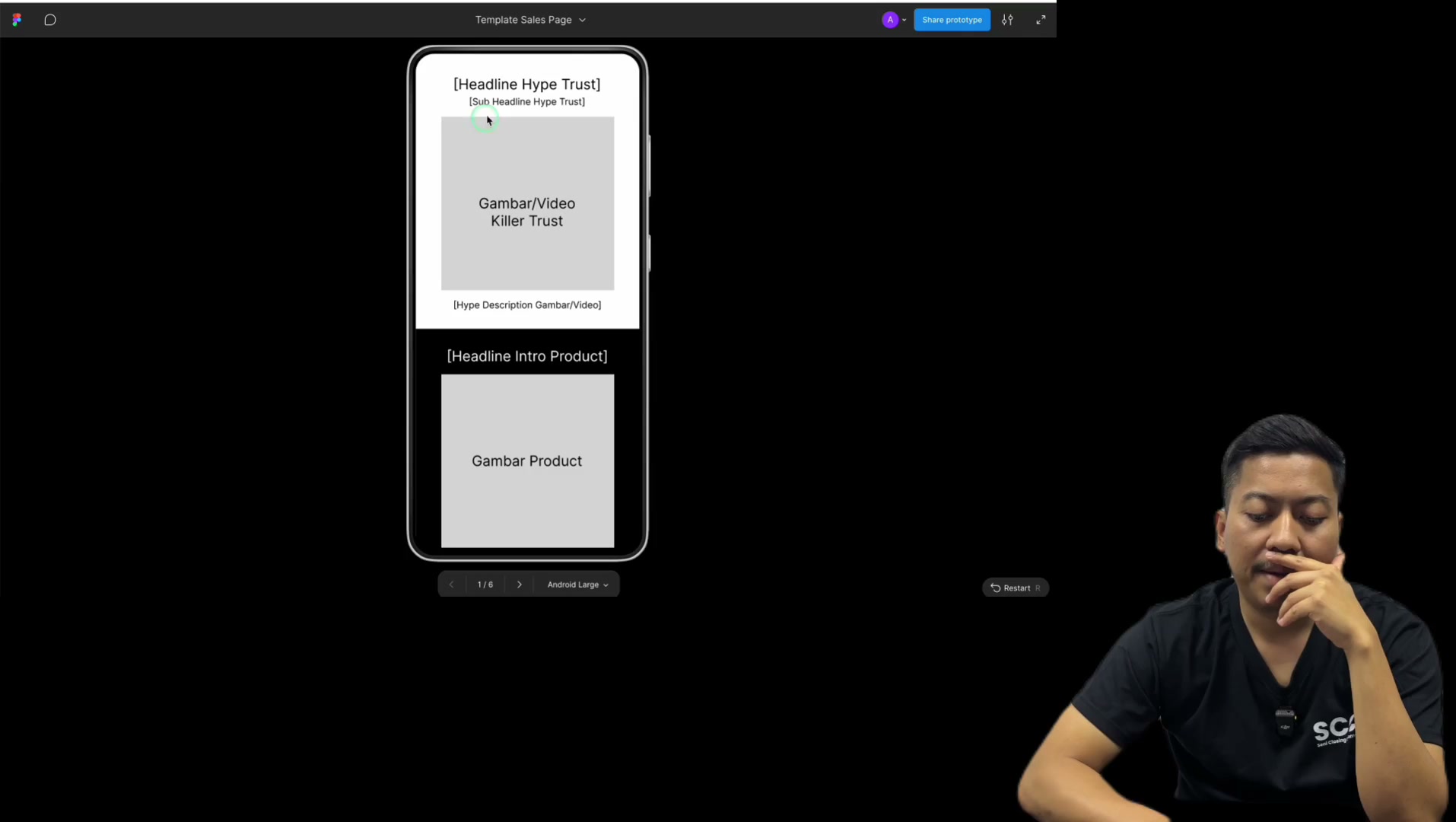The height and width of the screenshot is (822, 1456).
Task: Click the purple user avatar A
Action: coord(890,20)
